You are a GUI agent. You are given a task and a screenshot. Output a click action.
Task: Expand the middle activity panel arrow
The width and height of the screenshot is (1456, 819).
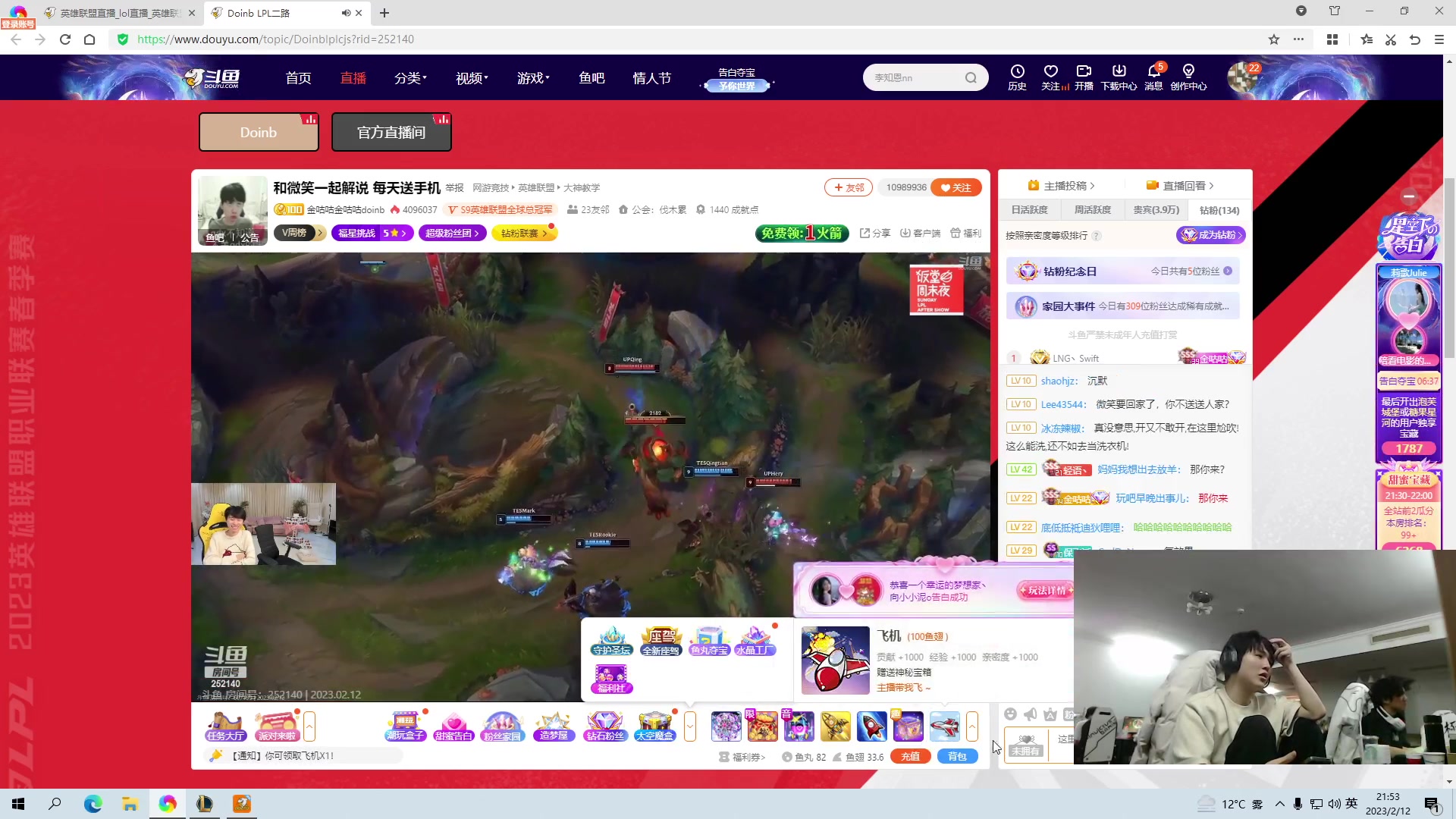689,726
